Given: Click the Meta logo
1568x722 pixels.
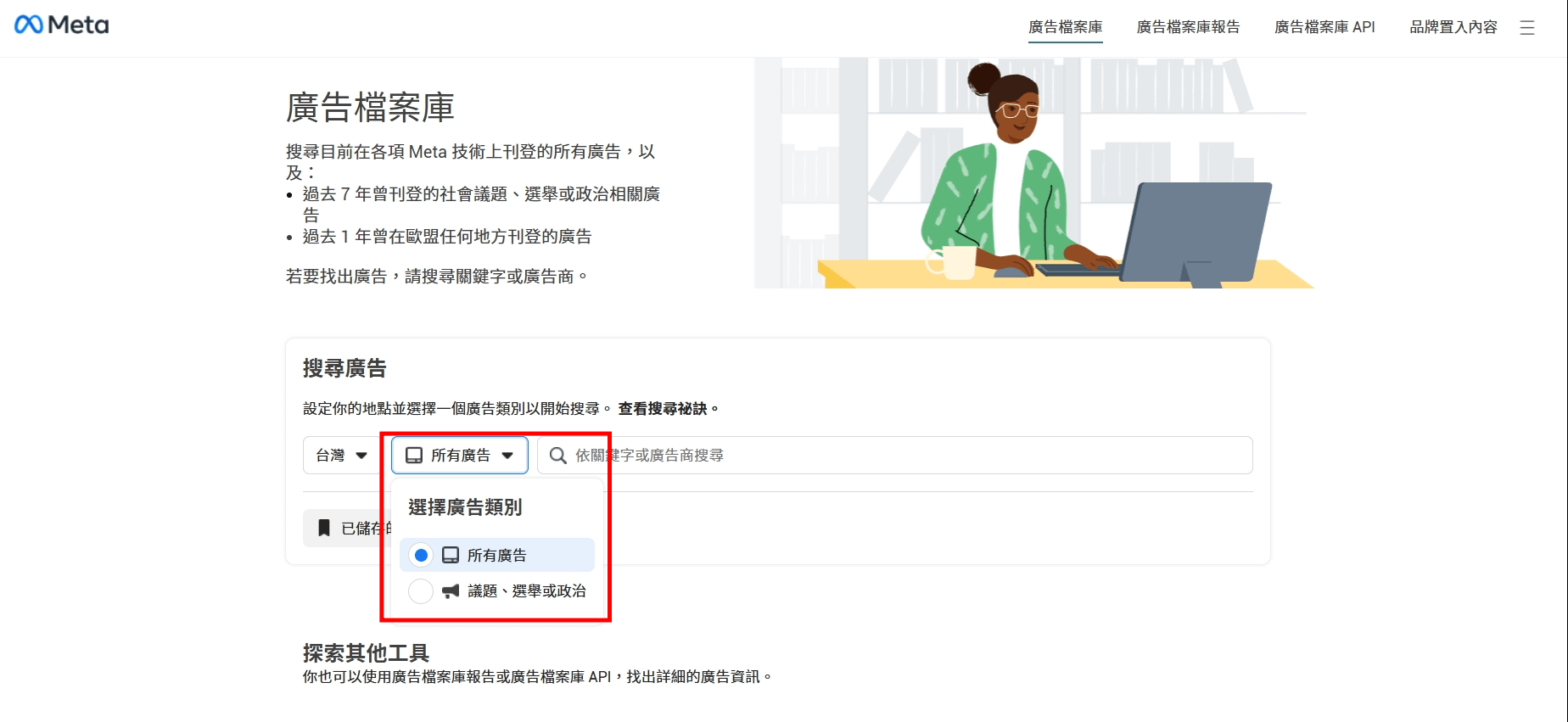Looking at the screenshot, I should pyautogui.click(x=62, y=25).
